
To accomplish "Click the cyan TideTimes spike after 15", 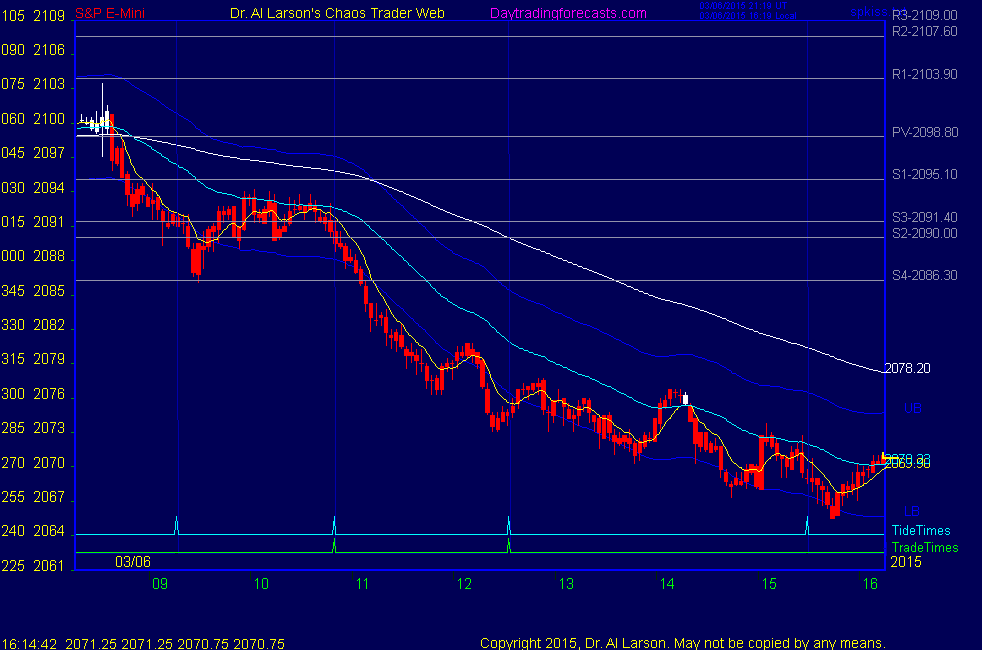I will click(x=807, y=525).
